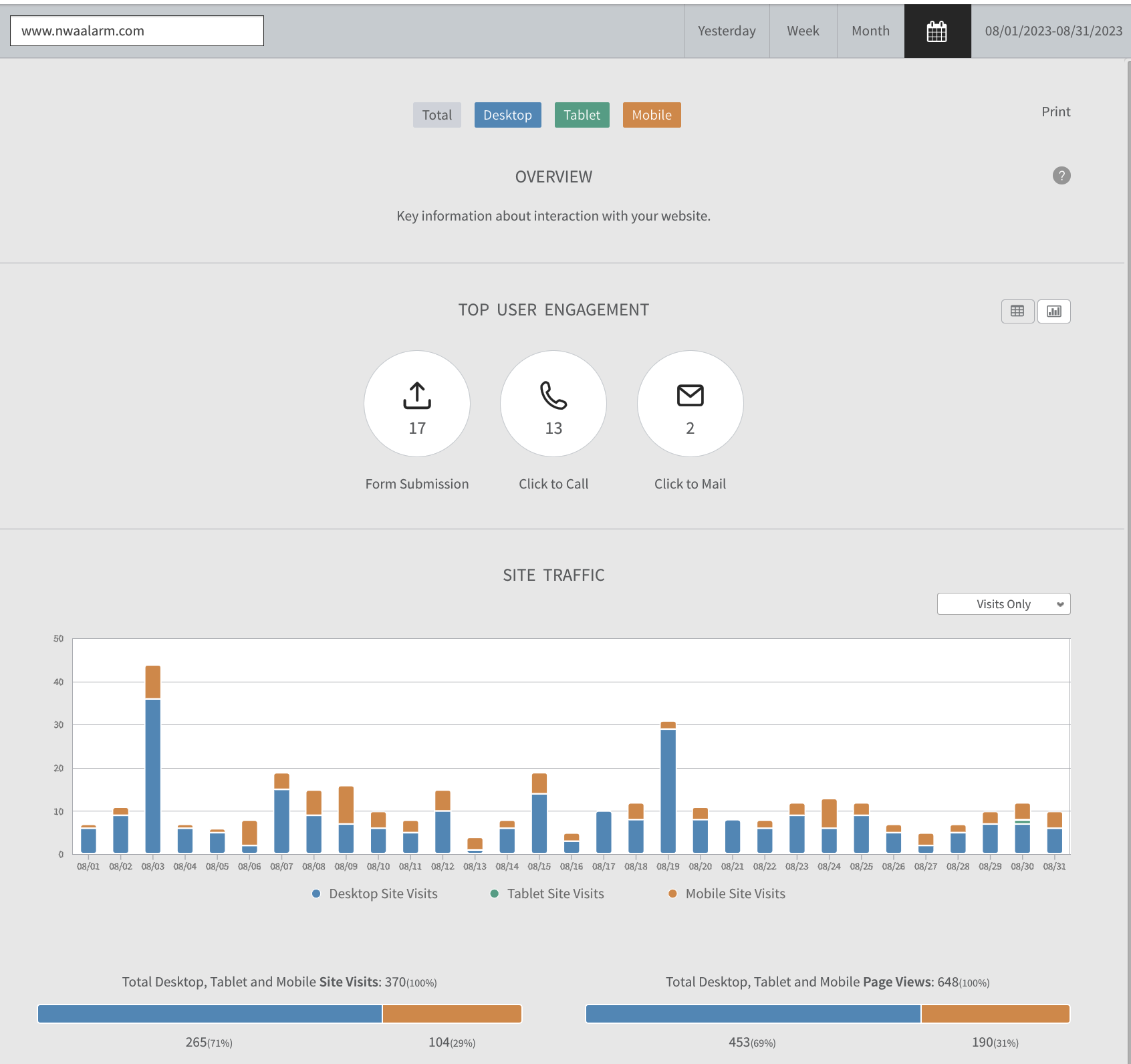Click the Click to Mail envelope icon

point(690,396)
